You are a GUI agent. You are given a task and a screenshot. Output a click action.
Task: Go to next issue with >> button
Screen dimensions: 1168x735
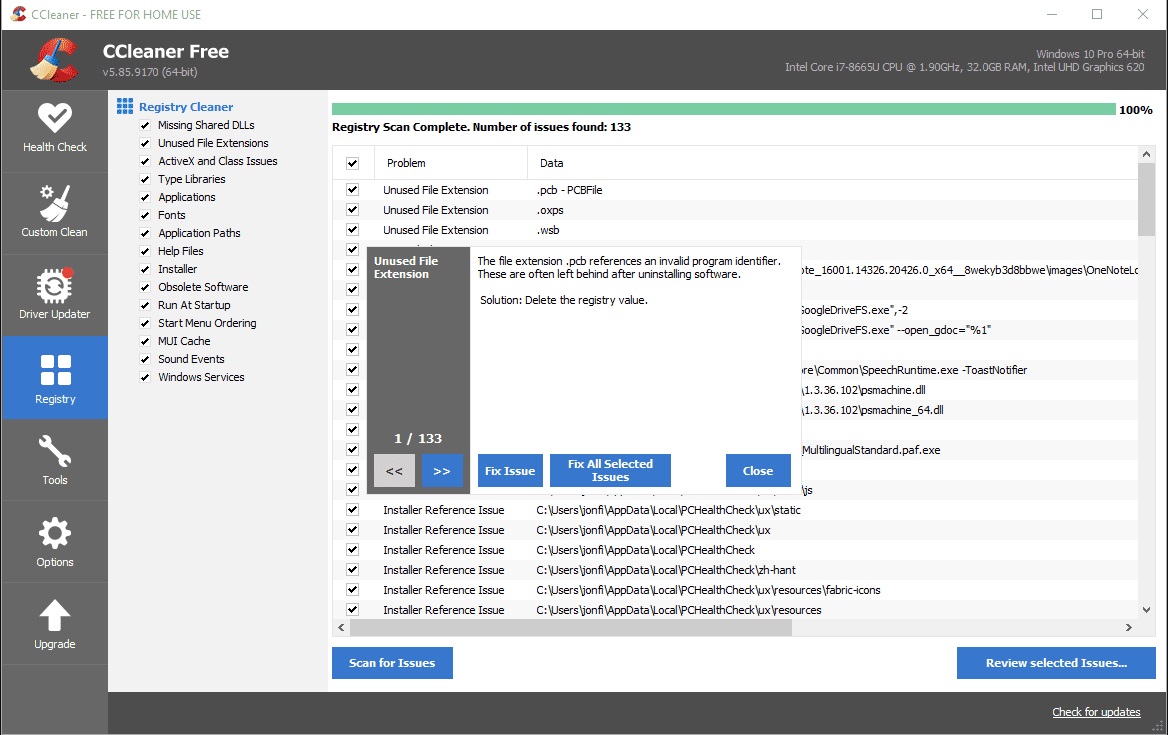442,471
